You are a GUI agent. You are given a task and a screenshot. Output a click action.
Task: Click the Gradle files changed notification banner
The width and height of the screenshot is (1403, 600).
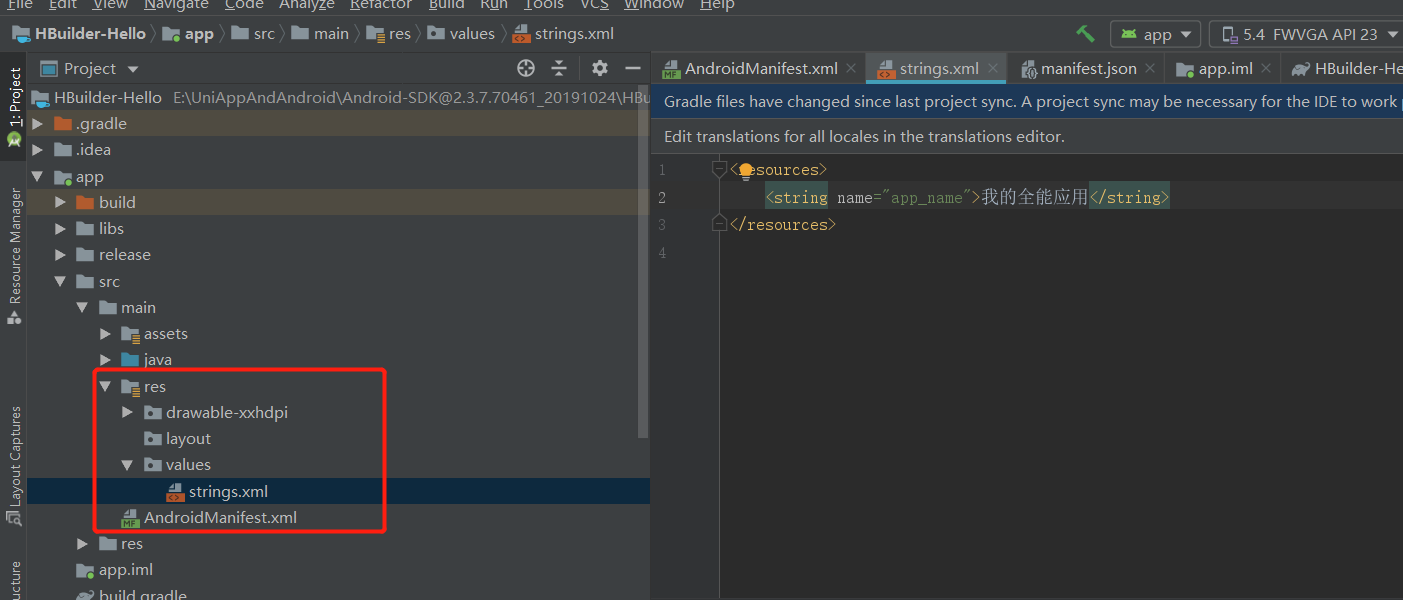click(1028, 101)
